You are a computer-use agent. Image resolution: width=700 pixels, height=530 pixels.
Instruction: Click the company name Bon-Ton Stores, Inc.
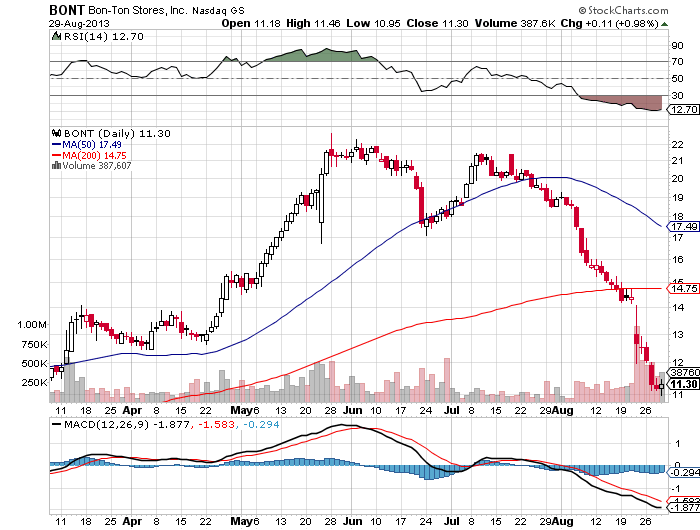click(x=138, y=10)
